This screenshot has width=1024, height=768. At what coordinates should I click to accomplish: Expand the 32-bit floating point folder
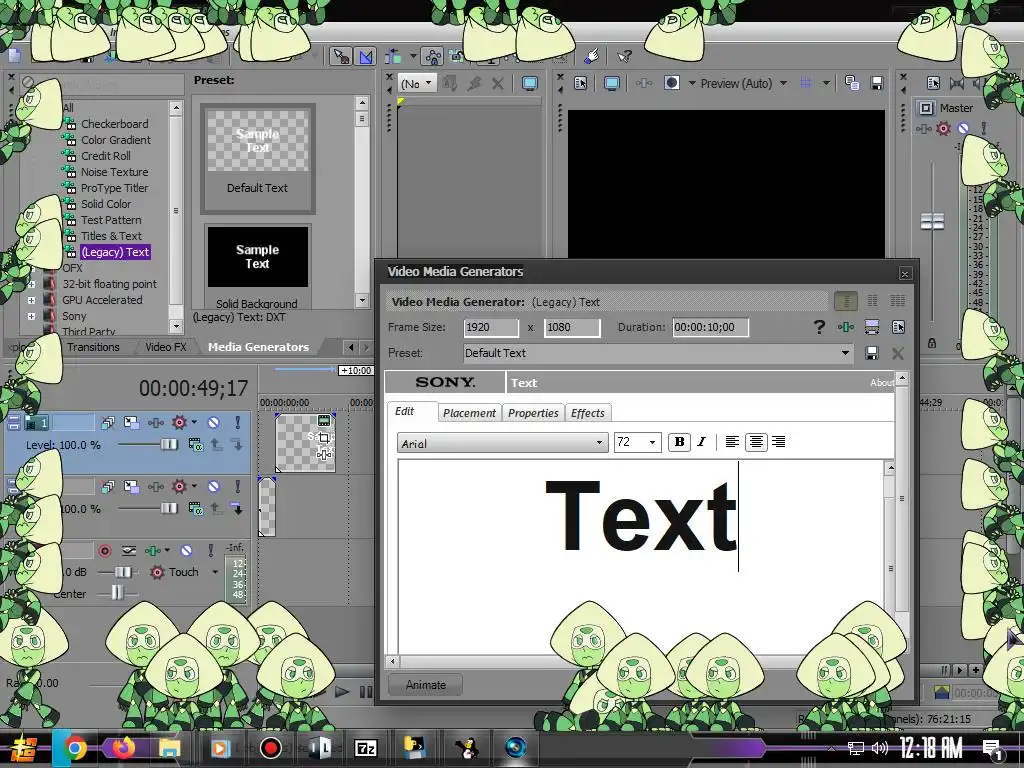[31, 284]
